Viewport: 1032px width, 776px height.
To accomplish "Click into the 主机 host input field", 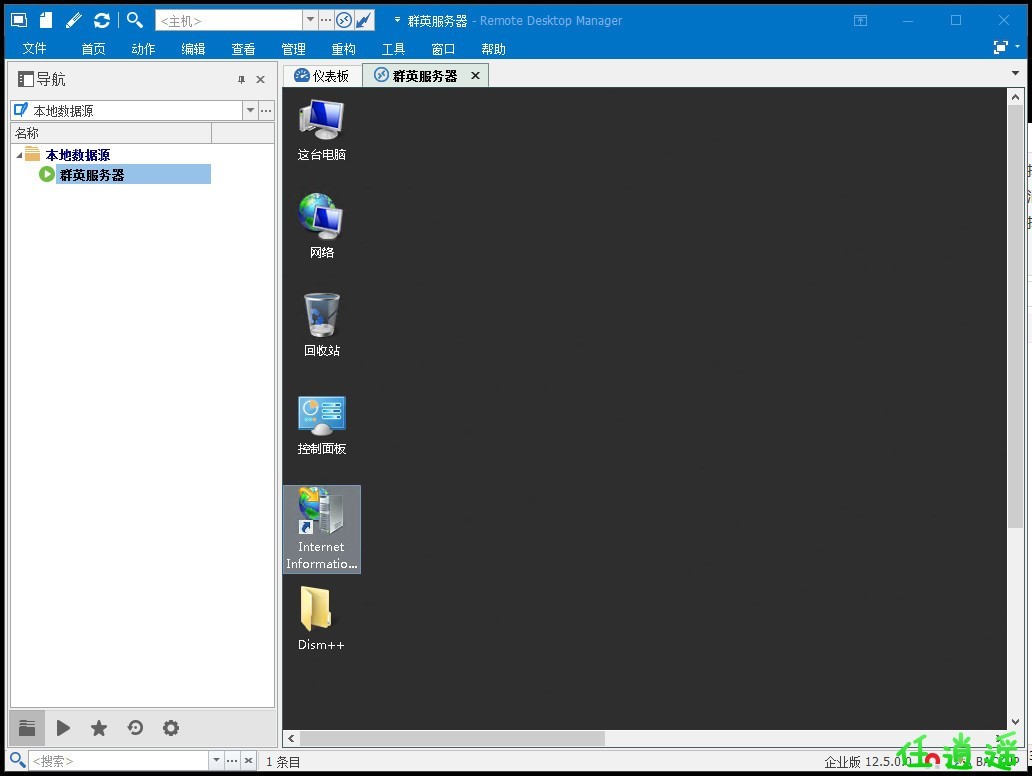I will click(x=228, y=20).
